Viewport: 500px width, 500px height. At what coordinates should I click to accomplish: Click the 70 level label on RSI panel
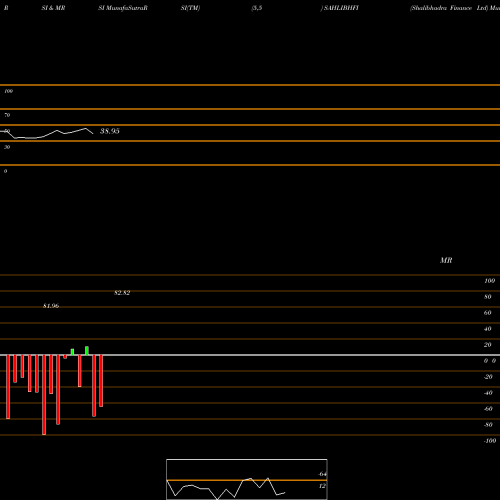[x=7, y=115]
